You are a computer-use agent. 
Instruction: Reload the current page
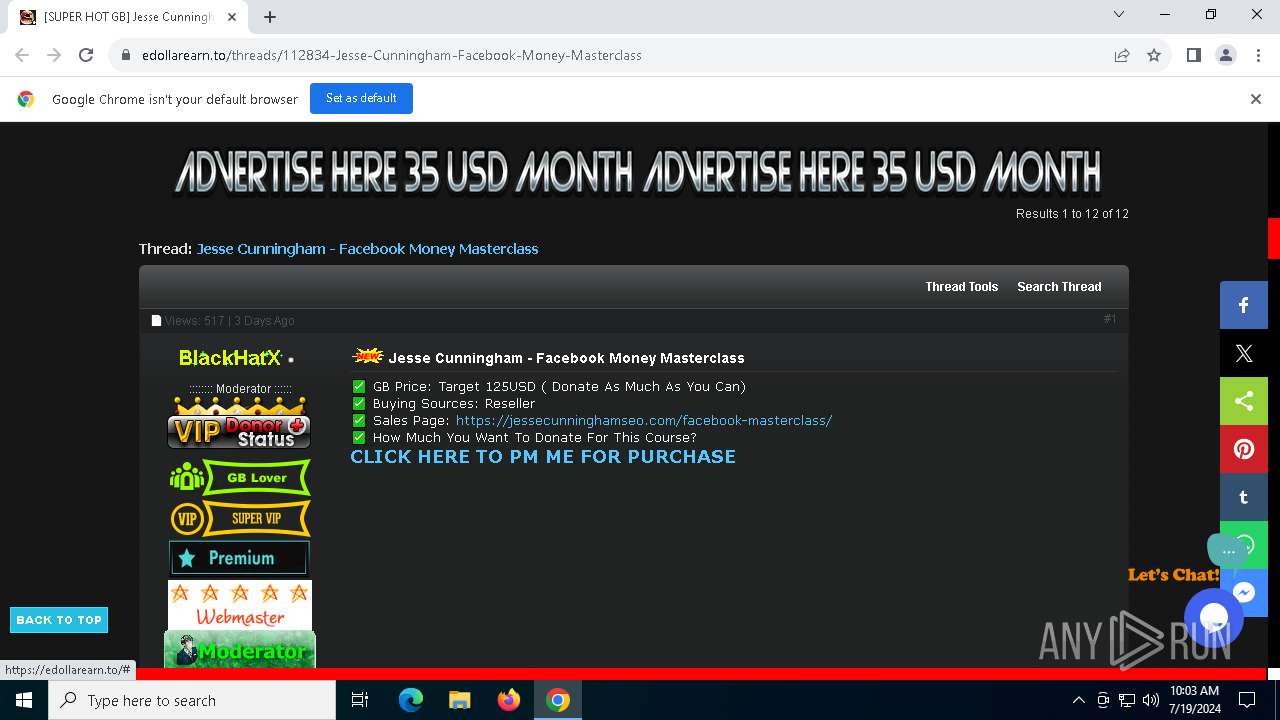(86, 55)
